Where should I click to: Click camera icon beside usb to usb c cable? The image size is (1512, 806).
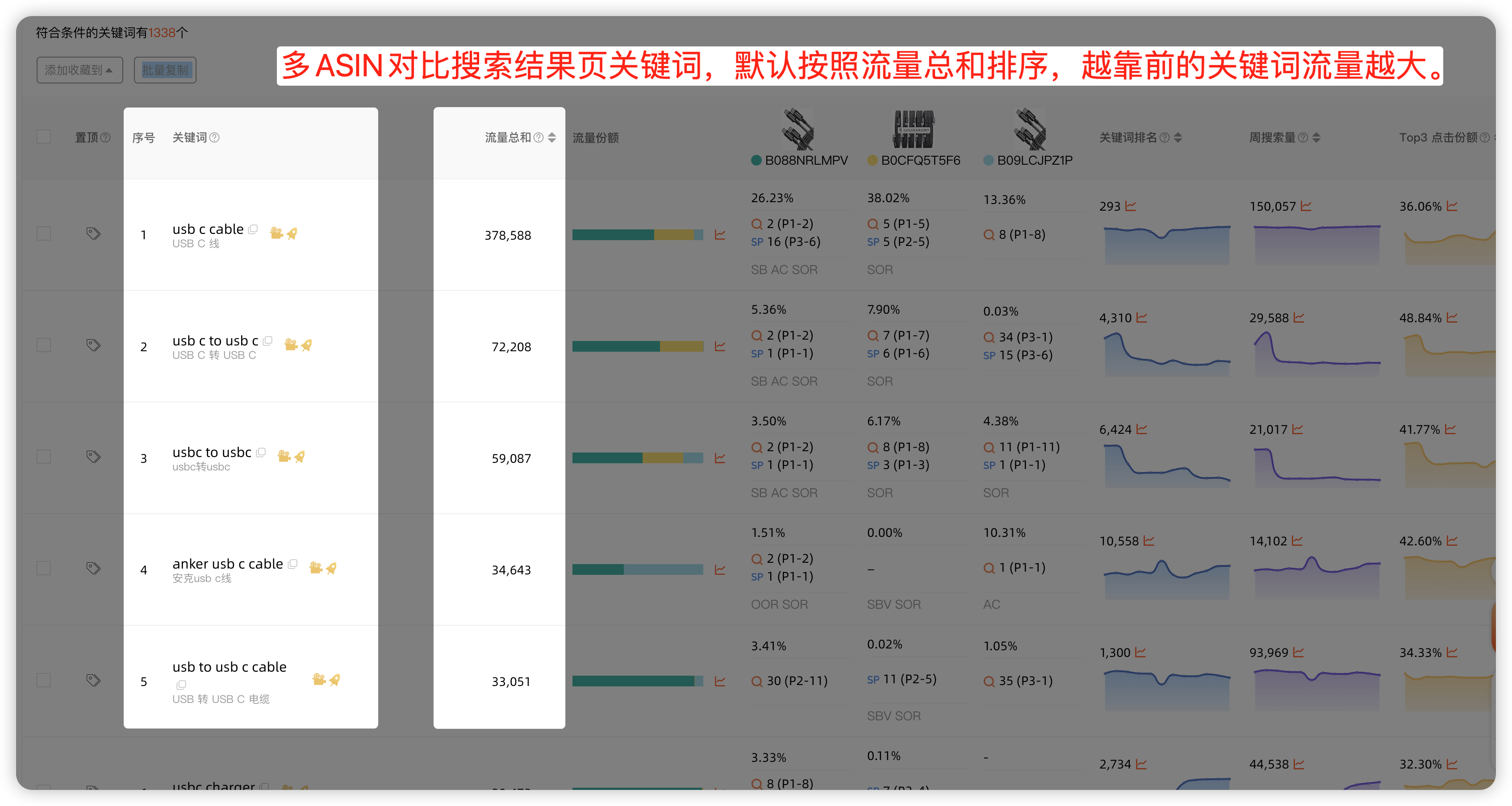(319, 679)
